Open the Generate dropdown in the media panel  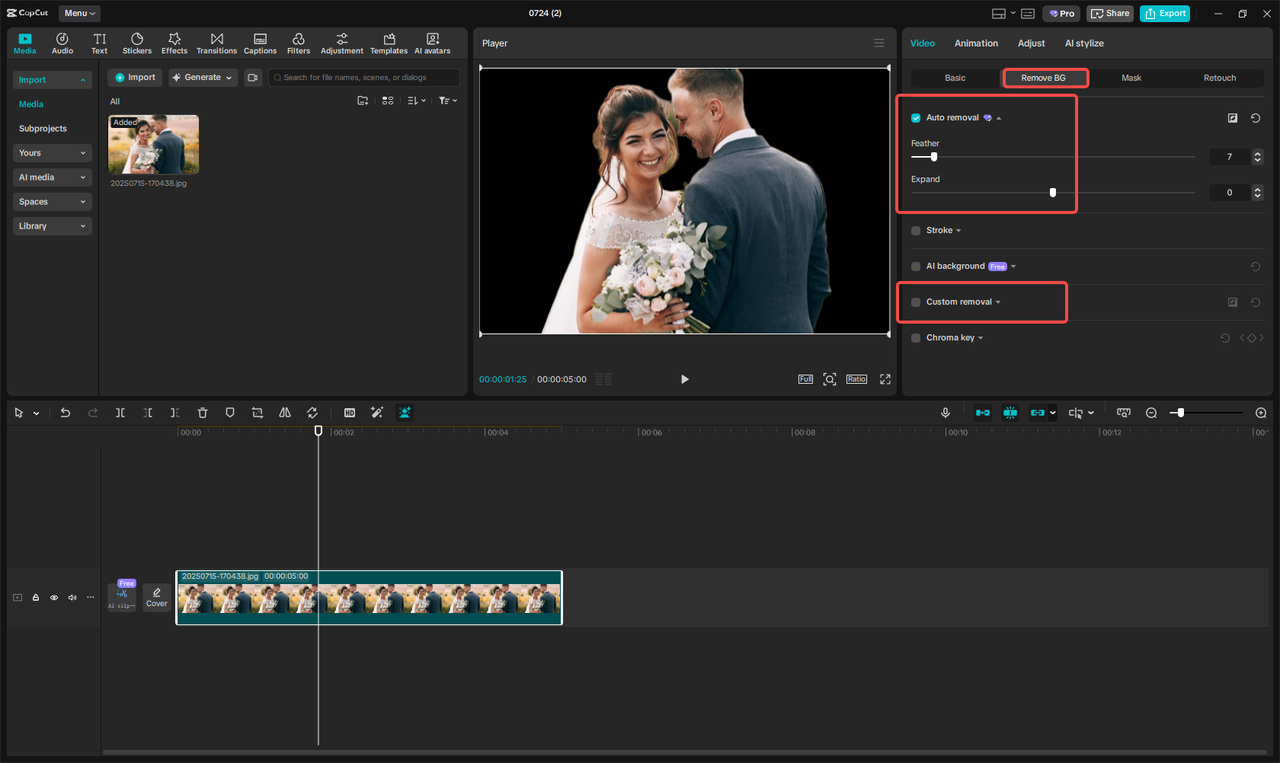tap(203, 77)
